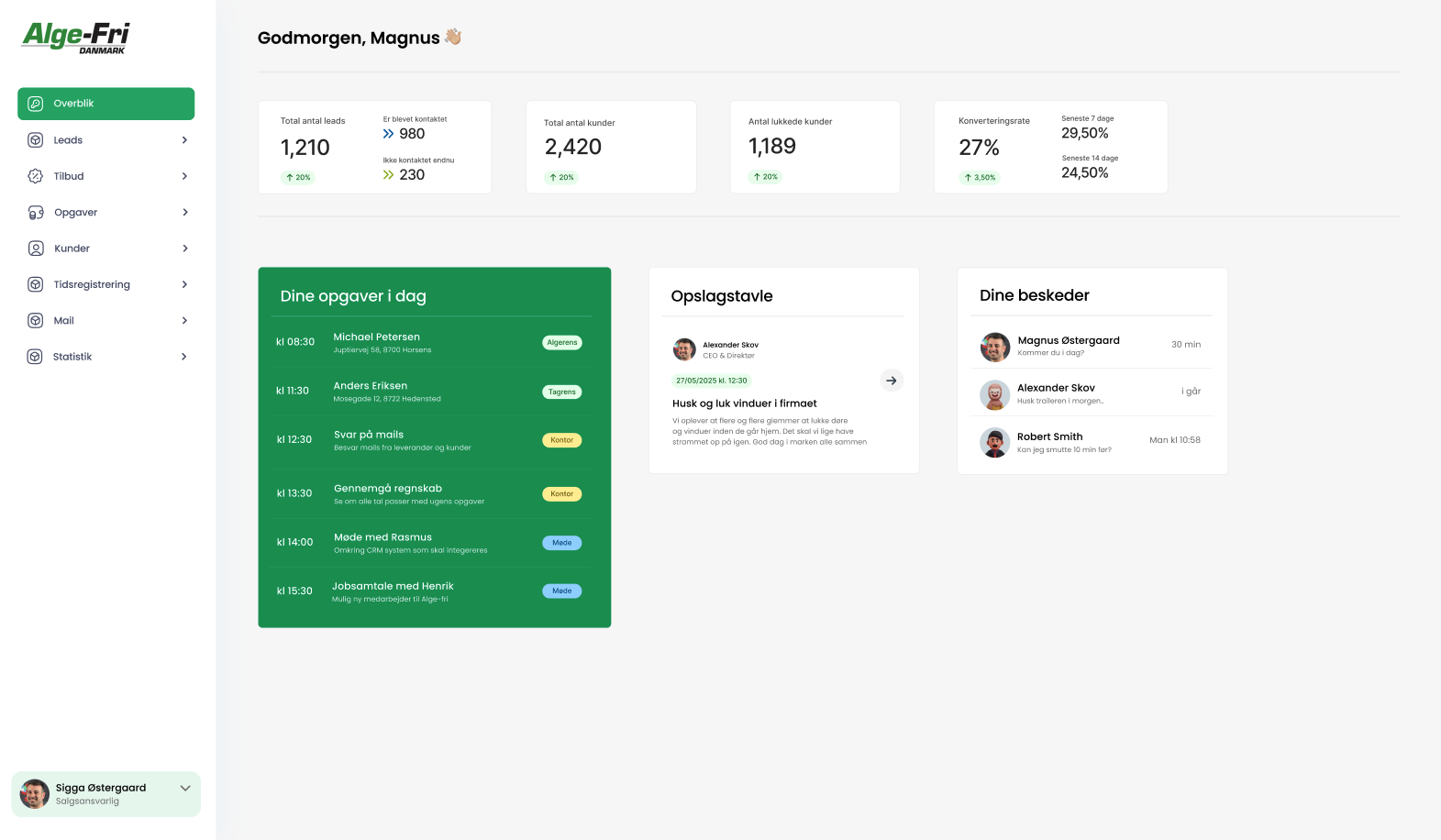Click the Alge-Fri Danmark logo

(x=76, y=38)
